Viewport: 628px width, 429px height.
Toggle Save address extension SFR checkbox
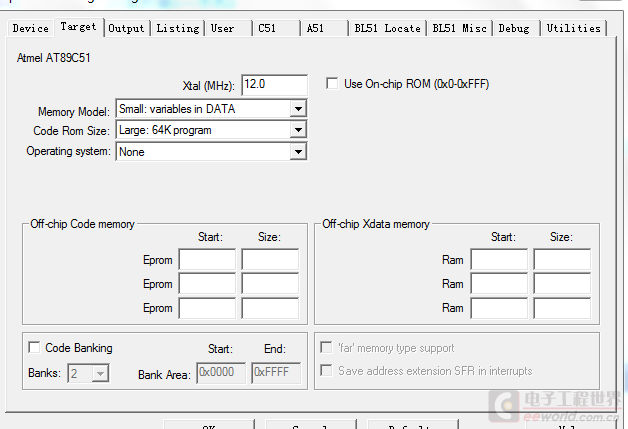pyautogui.click(x=326, y=370)
